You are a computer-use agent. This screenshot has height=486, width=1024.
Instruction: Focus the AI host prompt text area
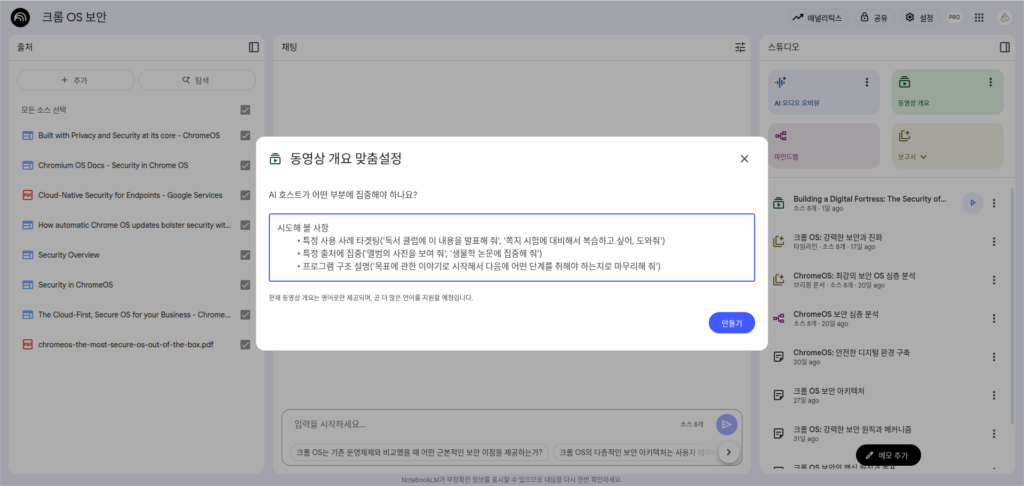coord(512,248)
